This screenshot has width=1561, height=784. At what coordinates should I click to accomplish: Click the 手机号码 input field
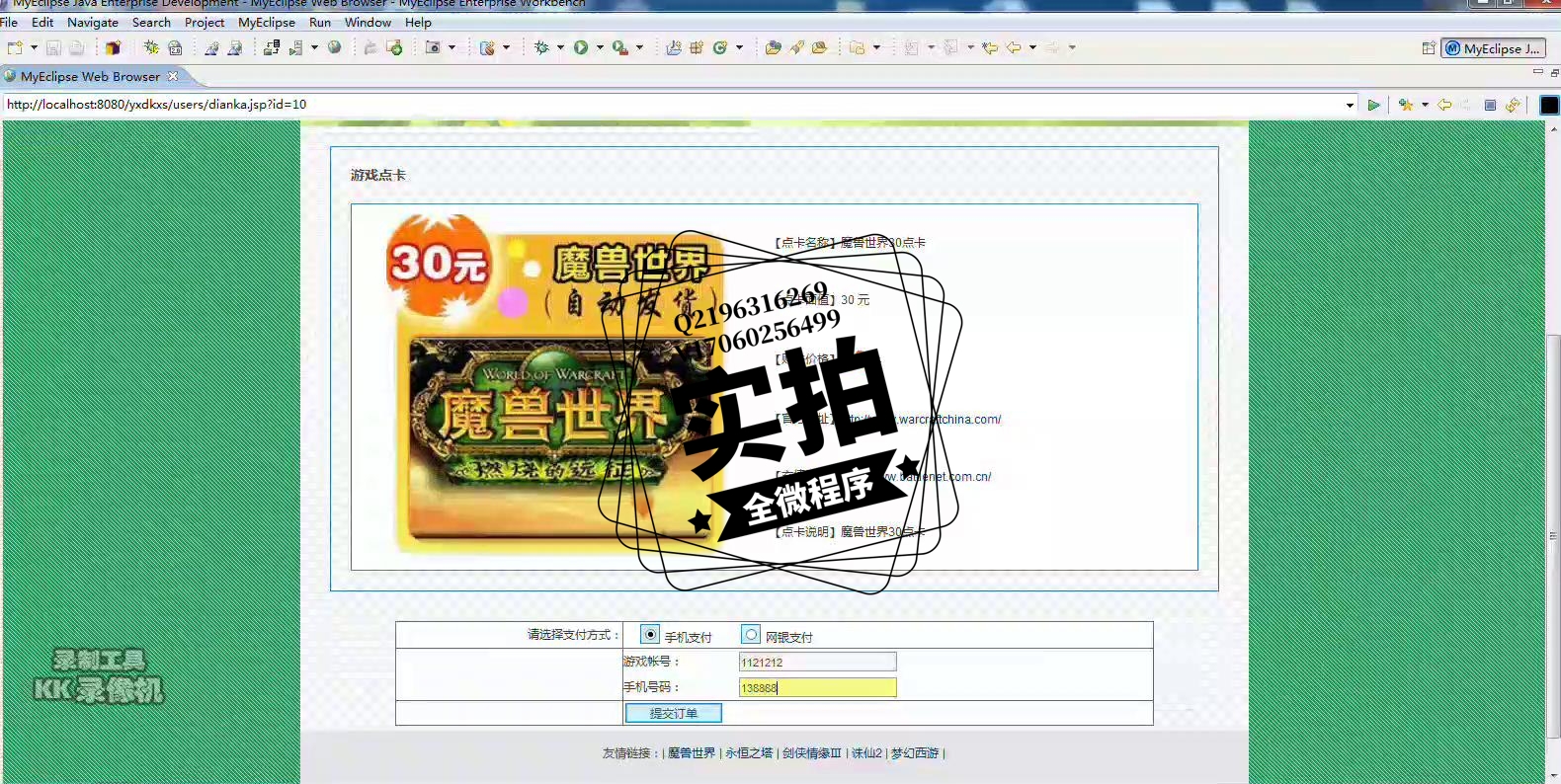click(x=818, y=687)
